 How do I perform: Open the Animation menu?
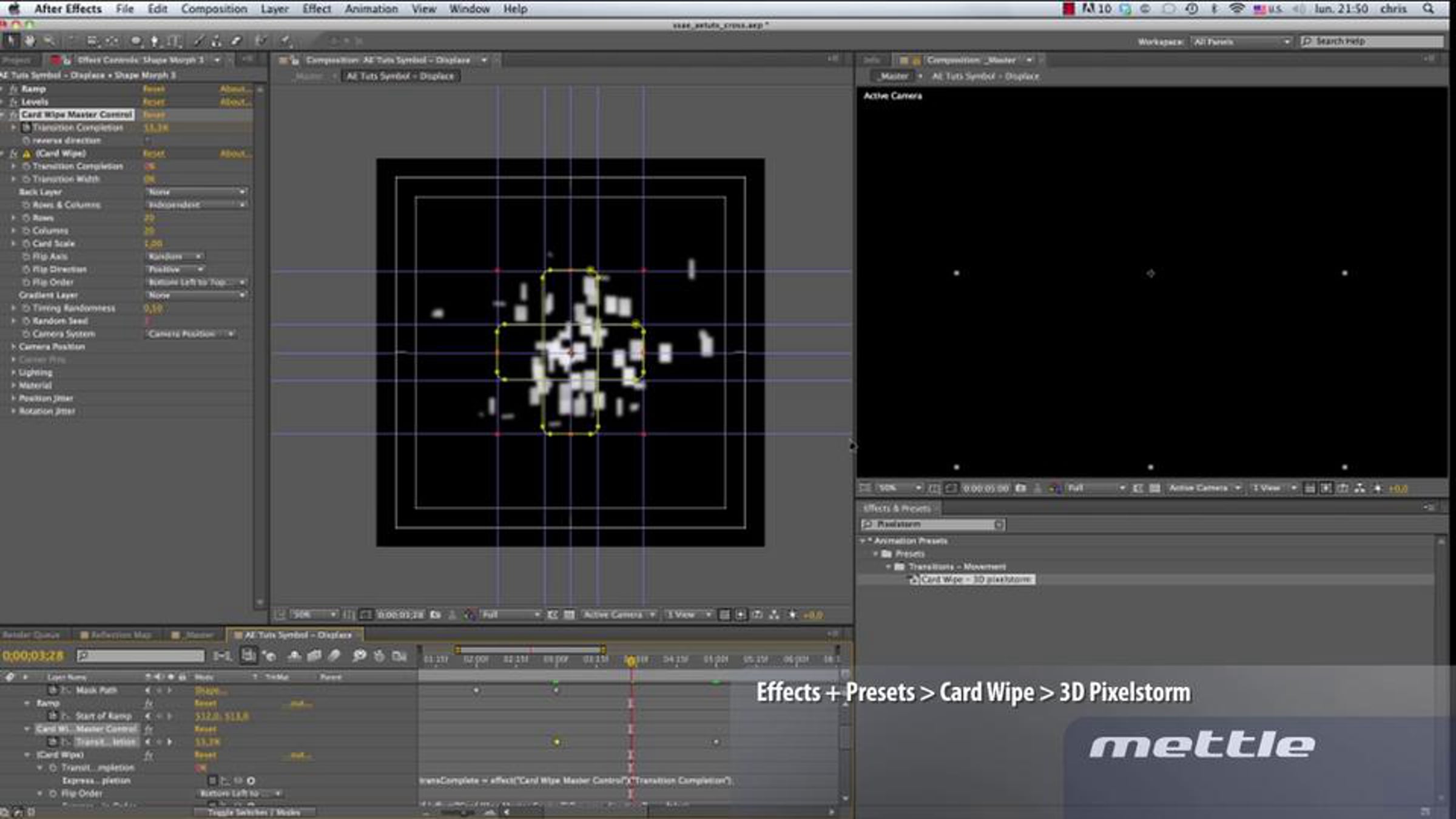pos(371,9)
